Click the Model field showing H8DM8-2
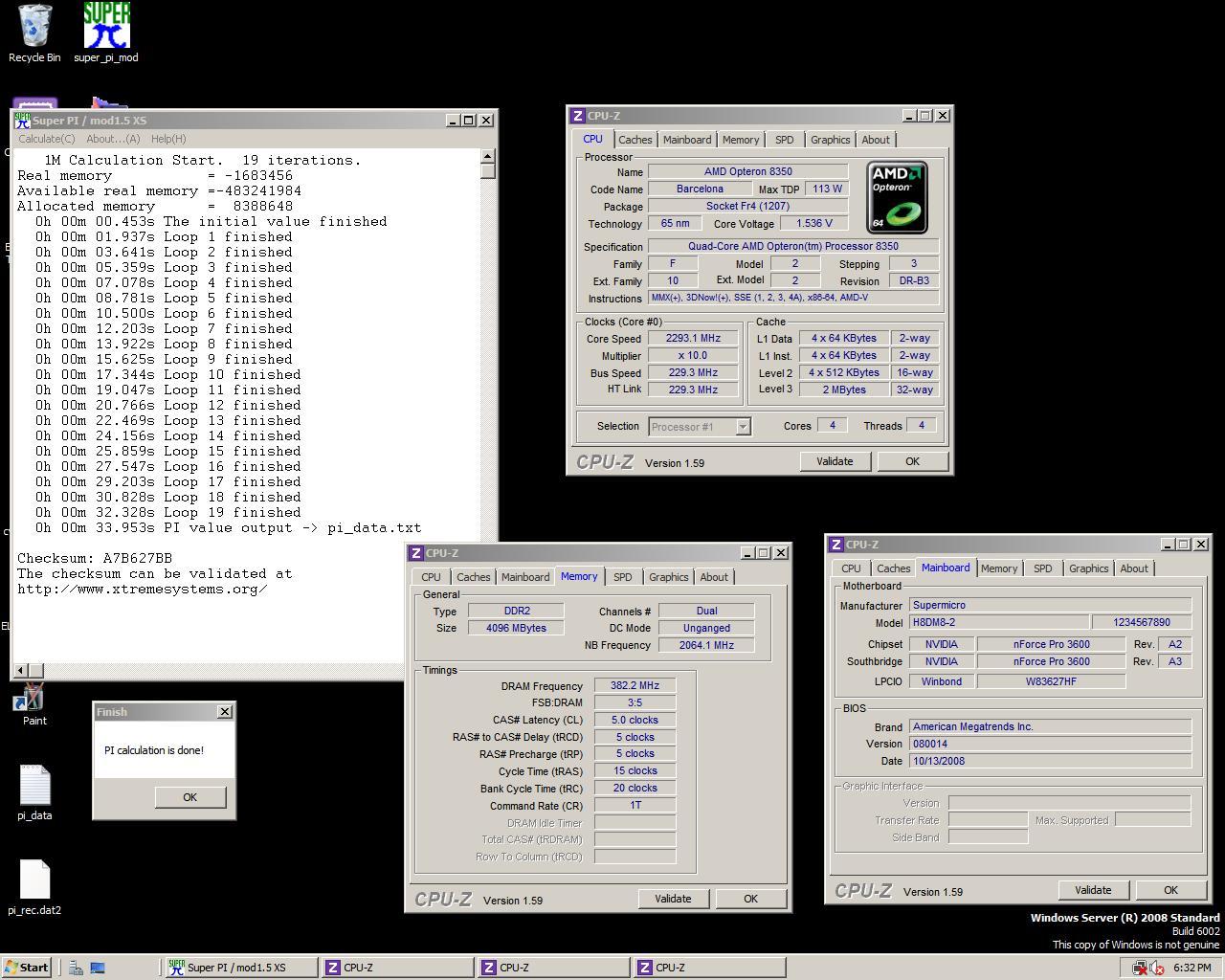The image size is (1225, 980). click(x=998, y=622)
